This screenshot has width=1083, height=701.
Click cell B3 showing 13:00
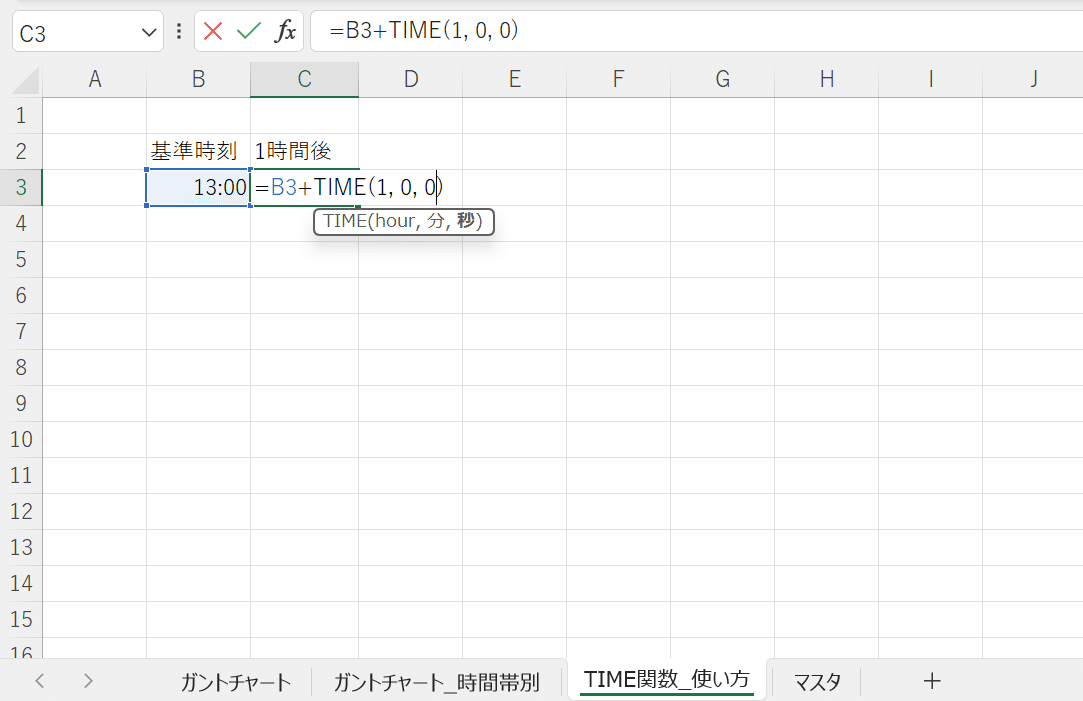click(x=198, y=187)
